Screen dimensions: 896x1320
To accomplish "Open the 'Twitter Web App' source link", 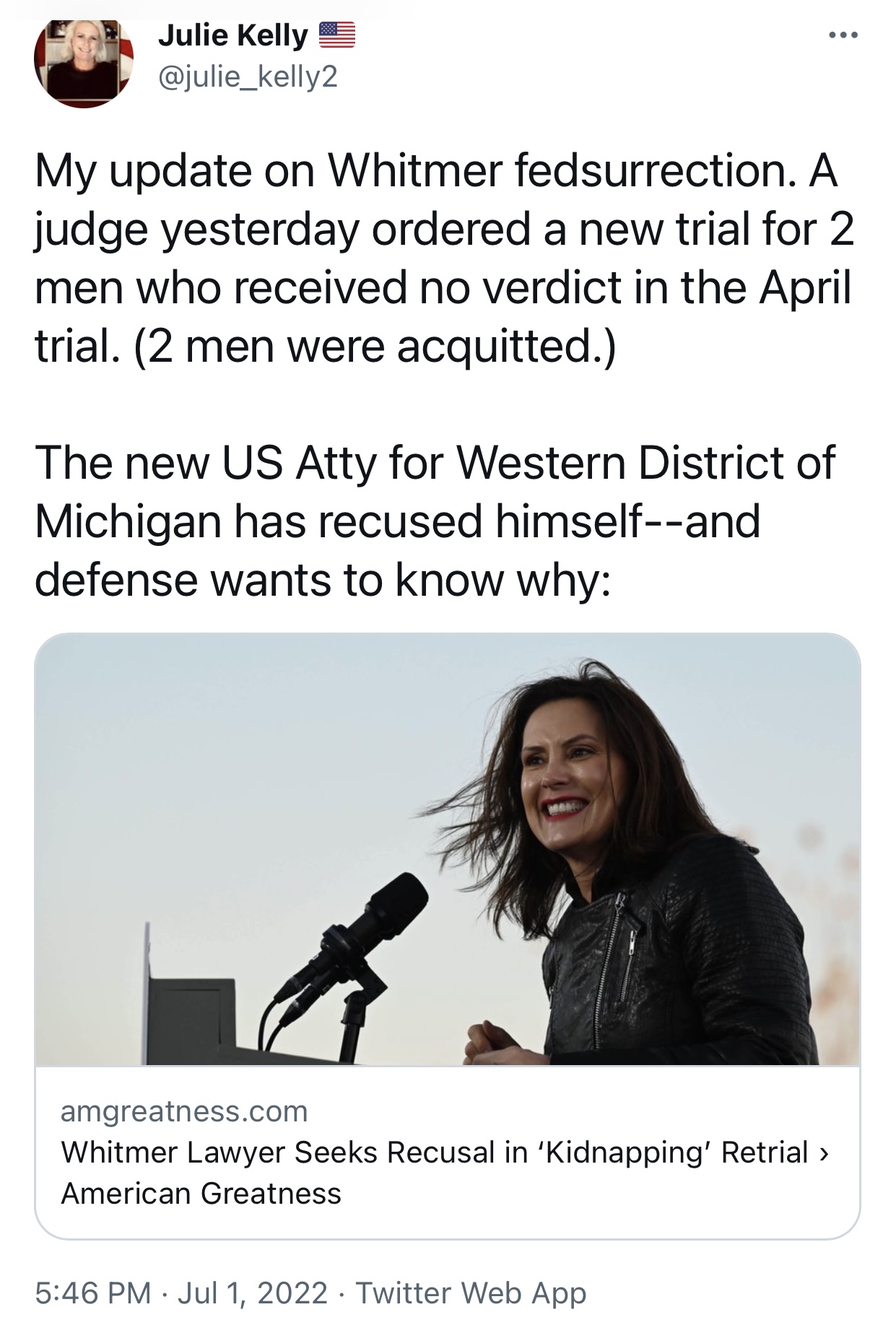I will point(471,1293).
